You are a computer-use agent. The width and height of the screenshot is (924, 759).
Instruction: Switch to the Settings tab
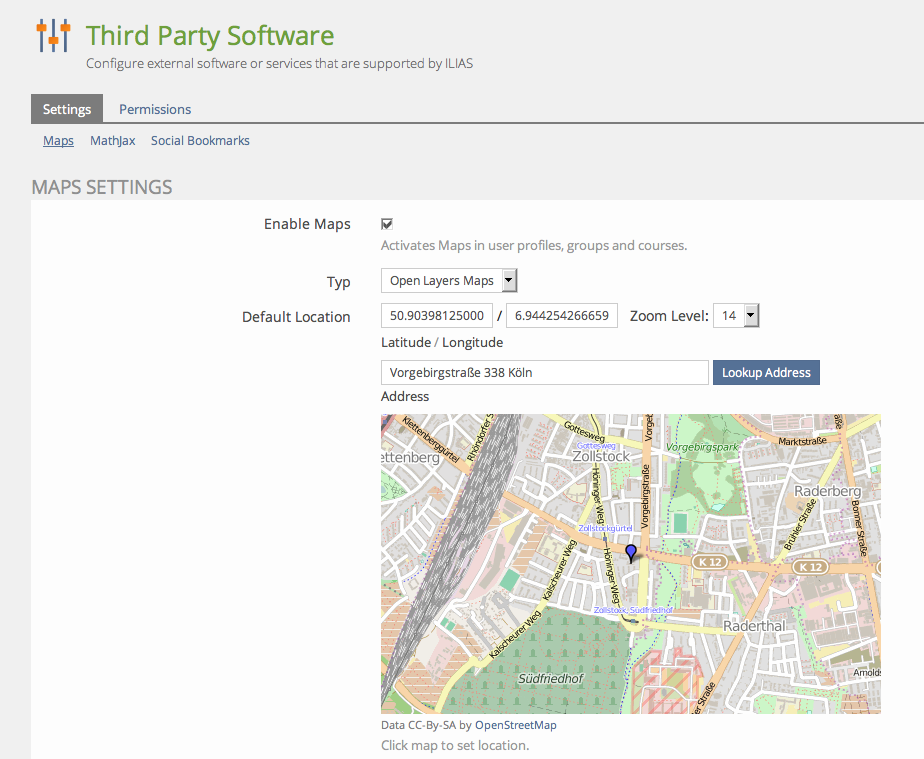67,109
